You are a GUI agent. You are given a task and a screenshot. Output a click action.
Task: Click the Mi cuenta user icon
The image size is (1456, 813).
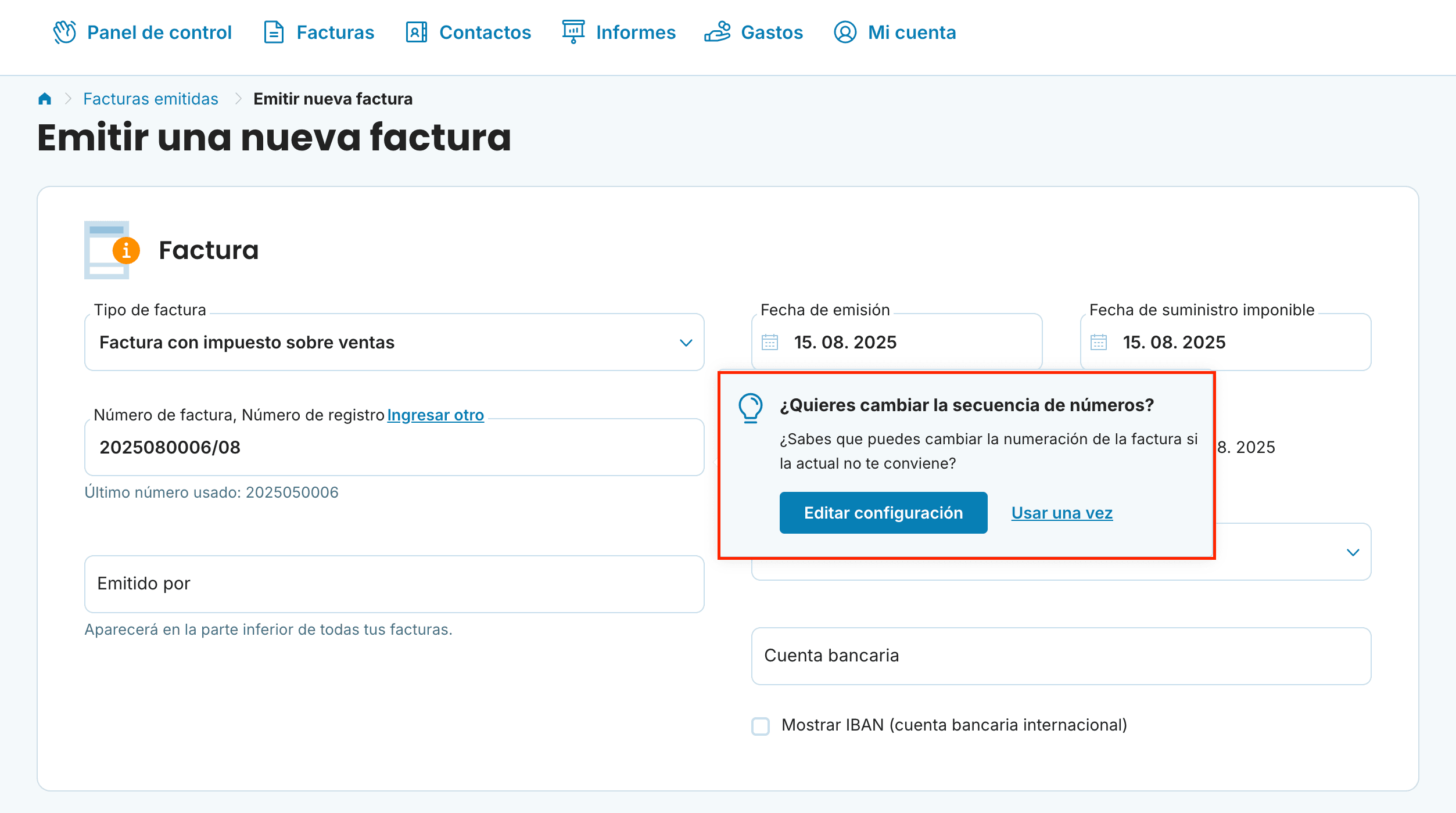(845, 32)
